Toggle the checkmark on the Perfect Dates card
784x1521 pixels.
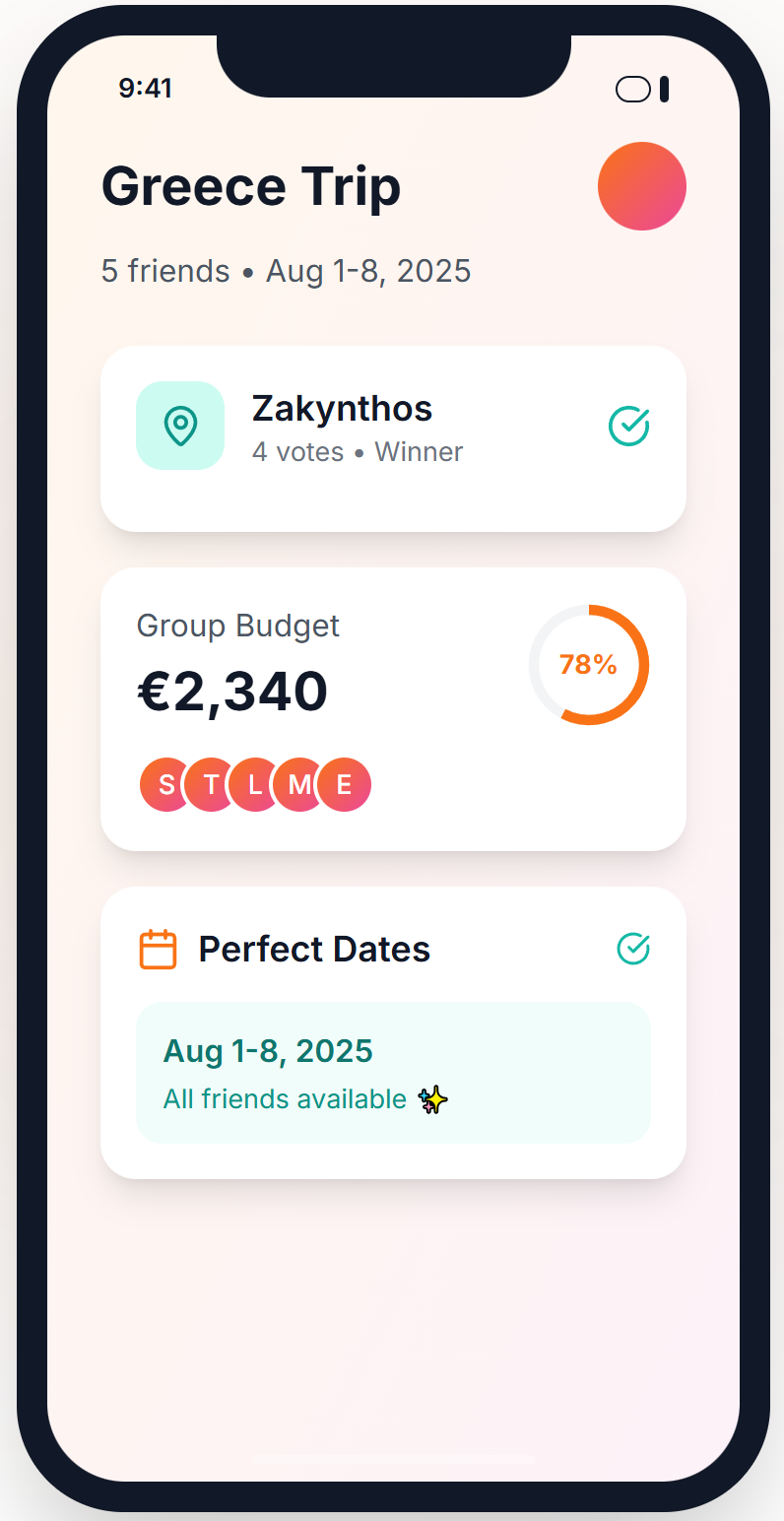click(633, 949)
